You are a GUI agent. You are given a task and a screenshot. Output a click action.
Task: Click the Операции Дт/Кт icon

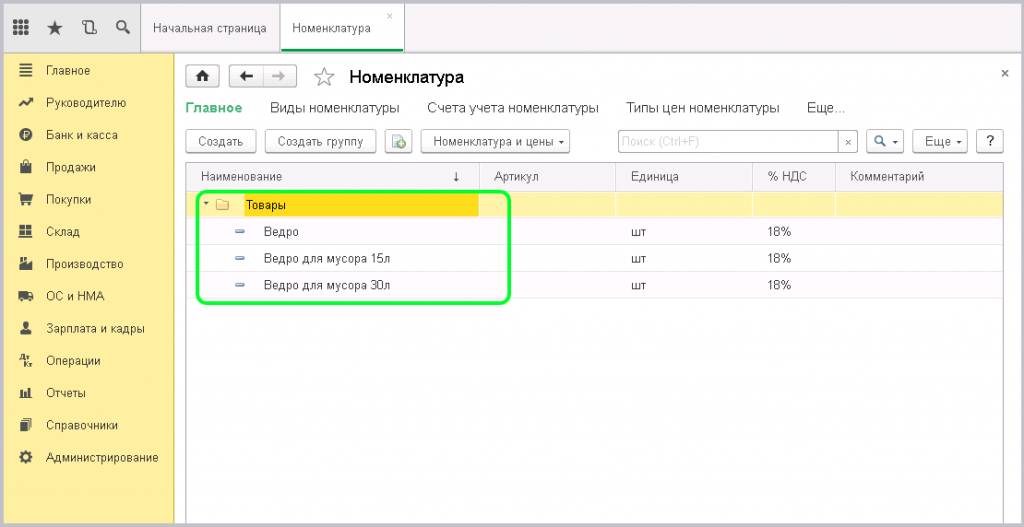tap(25, 360)
